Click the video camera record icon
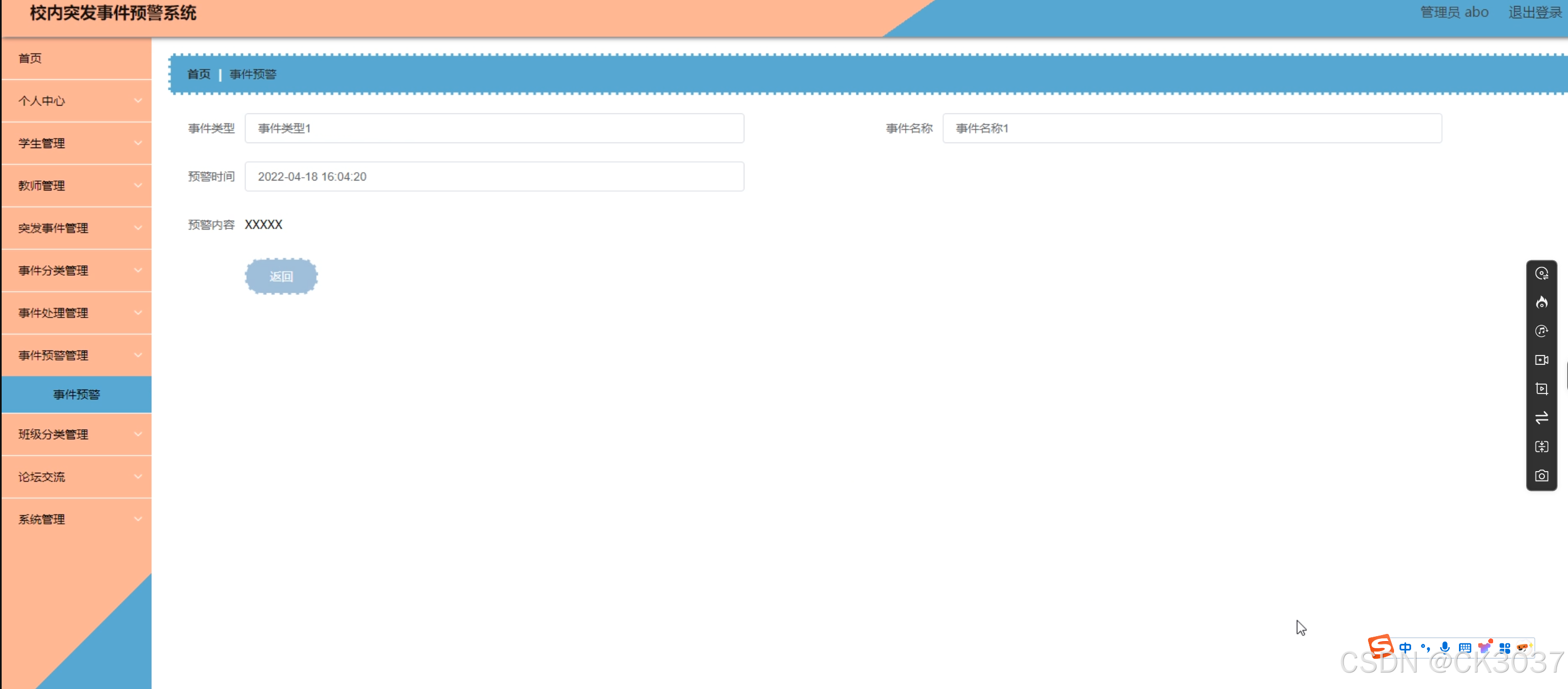 [x=1540, y=360]
